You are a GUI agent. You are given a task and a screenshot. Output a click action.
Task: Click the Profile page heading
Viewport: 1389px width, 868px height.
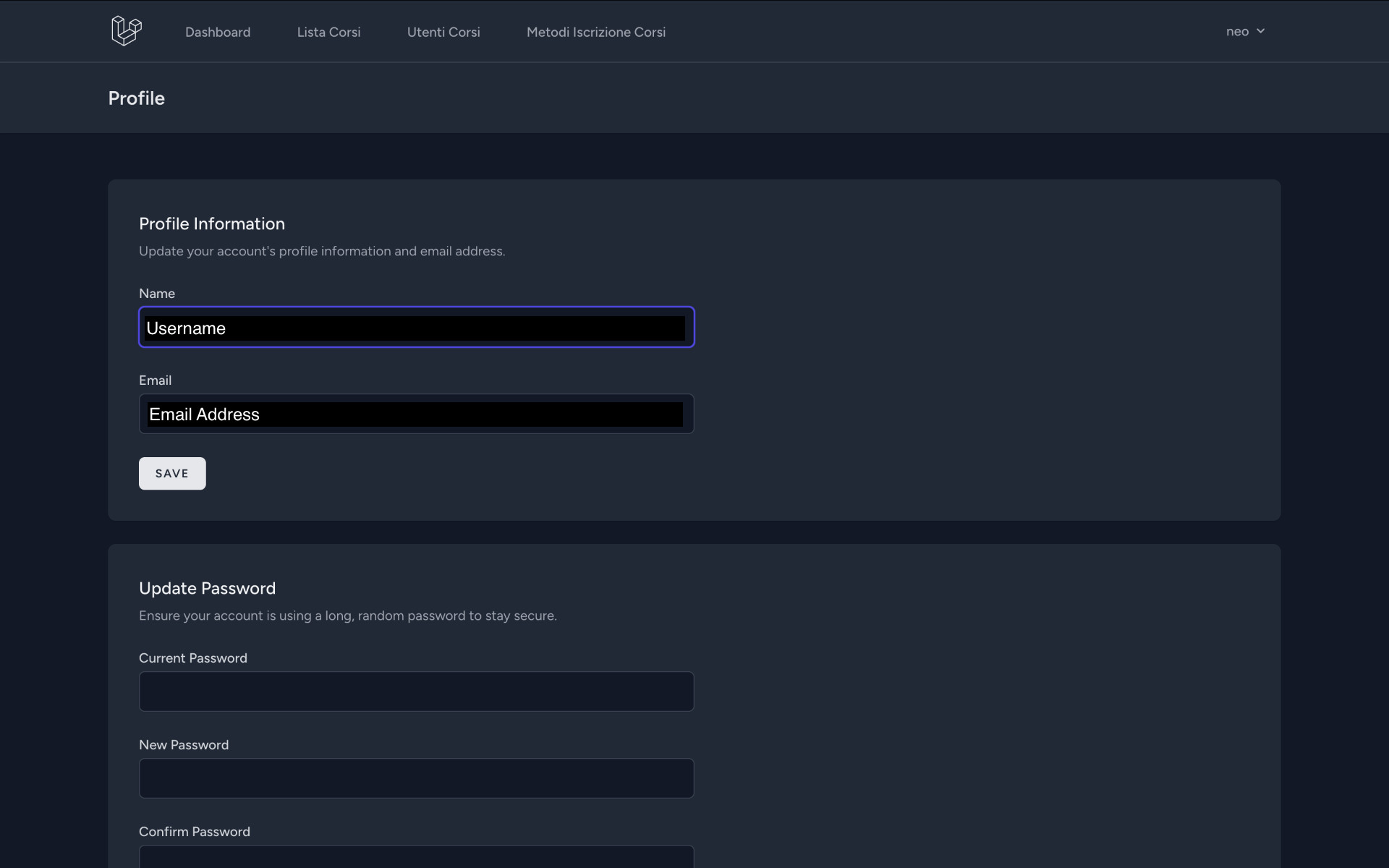pyautogui.click(x=136, y=98)
